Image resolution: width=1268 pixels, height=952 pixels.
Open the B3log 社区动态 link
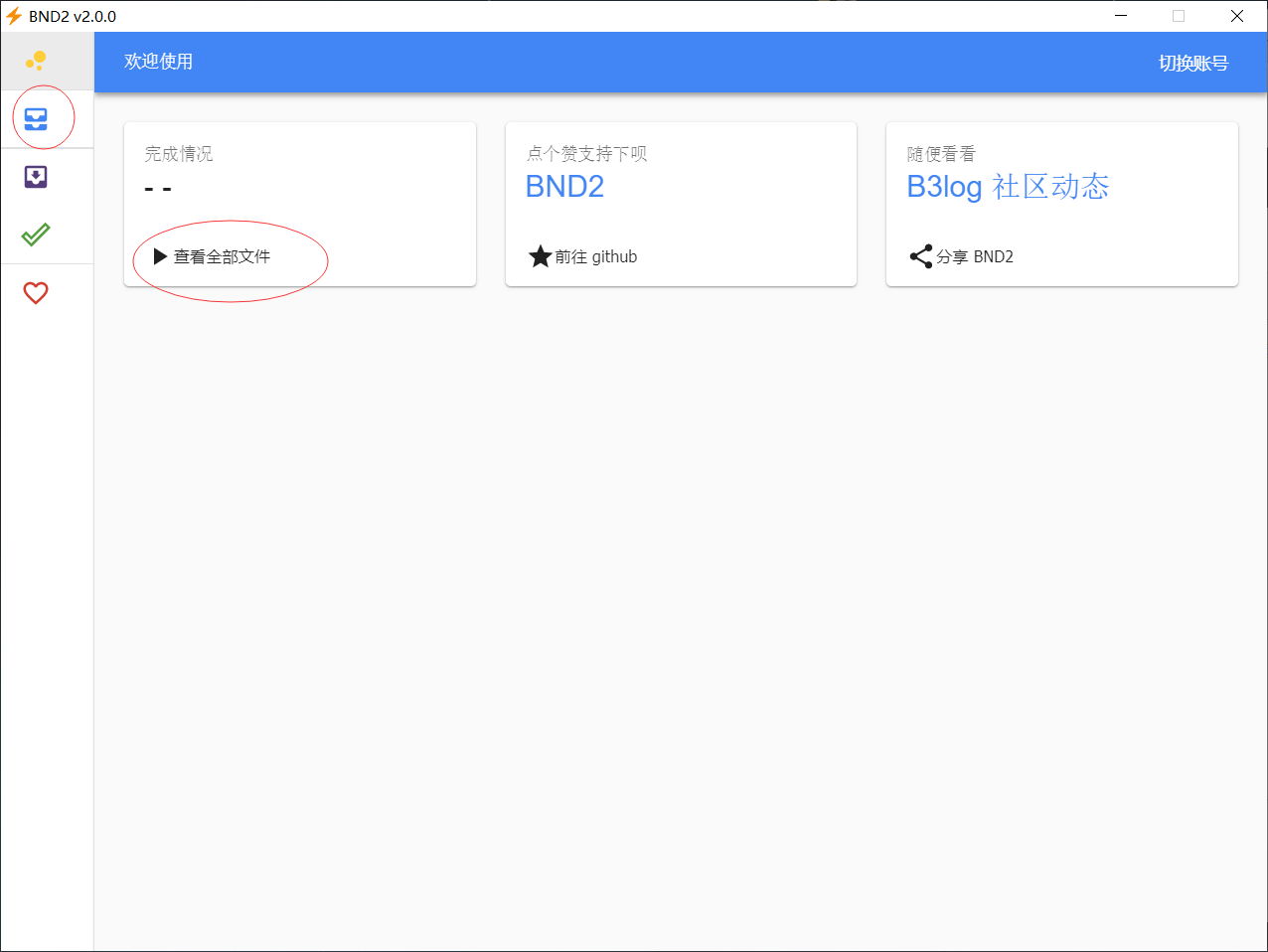[x=1008, y=187]
